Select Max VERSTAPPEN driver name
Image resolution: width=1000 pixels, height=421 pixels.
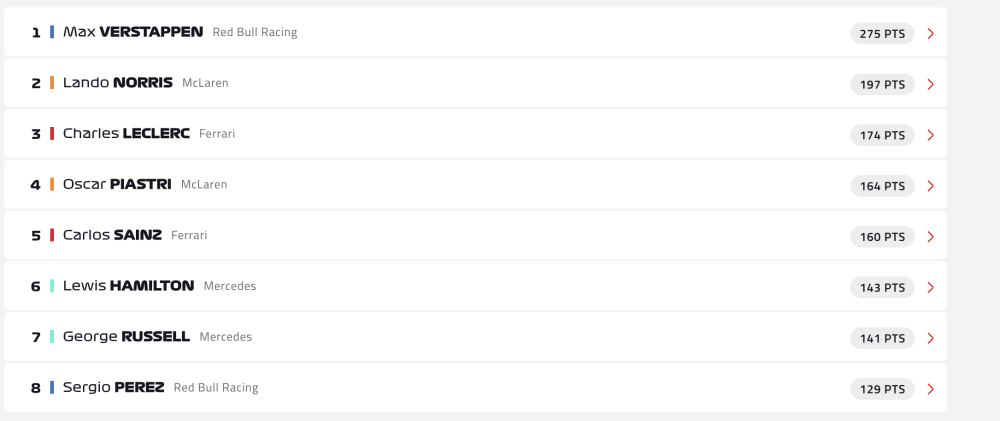point(133,32)
